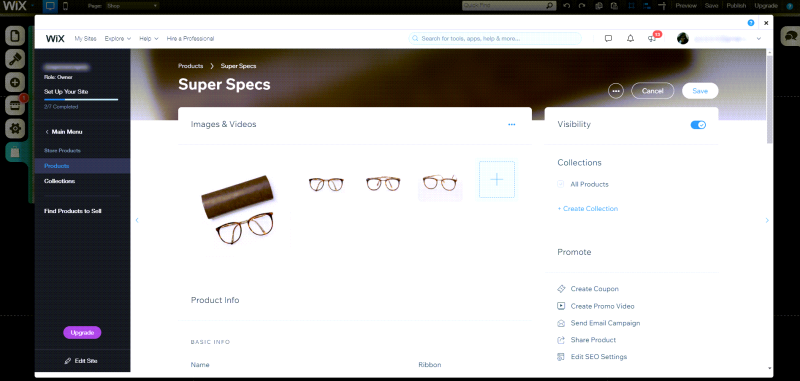
Task: Open the Pages panel in editor sidebar
Action: pyautogui.click(x=15, y=36)
